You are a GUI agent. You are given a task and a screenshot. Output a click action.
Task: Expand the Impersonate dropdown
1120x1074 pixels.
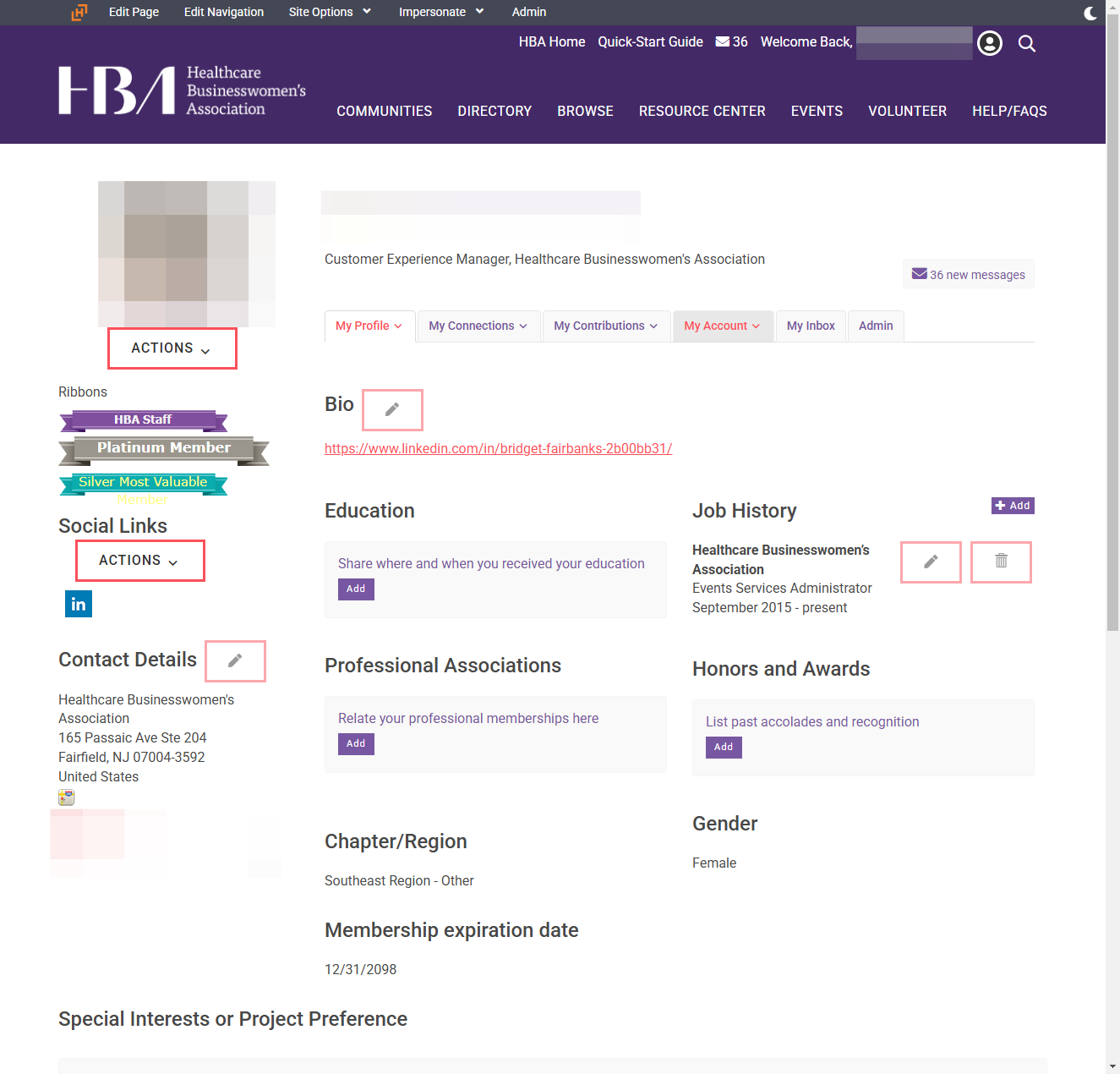tap(441, 12)
